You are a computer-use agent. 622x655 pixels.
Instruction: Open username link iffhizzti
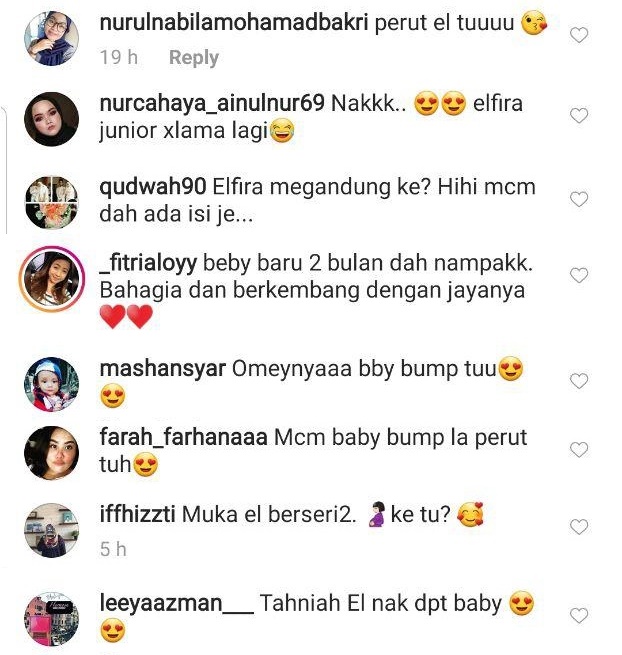click(137, 514)
